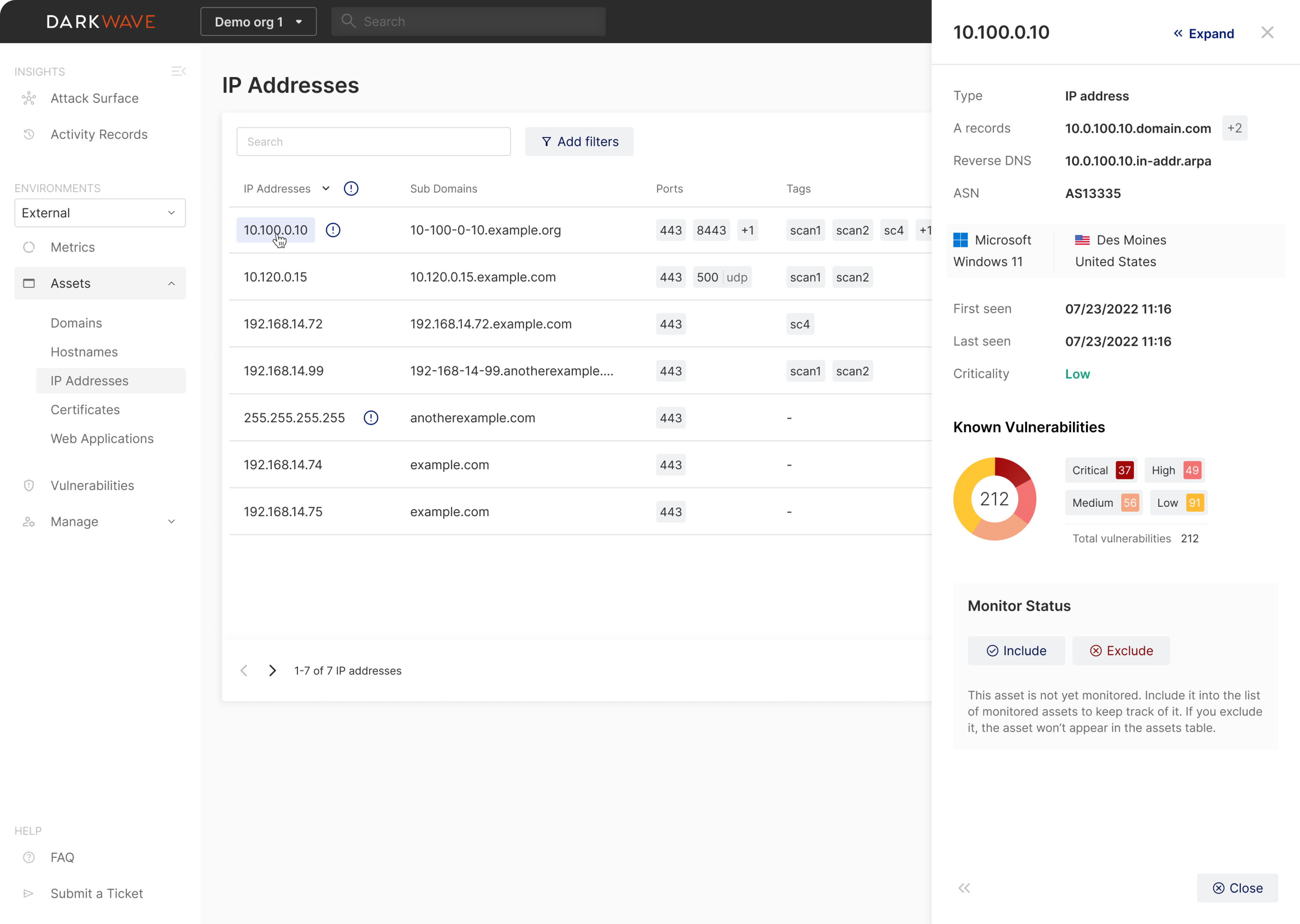Image resolution: width=1300 pixels, height=924 pixels.
Task: Open Attack Surface from the sidebar icon
Action: pos(29,98)
